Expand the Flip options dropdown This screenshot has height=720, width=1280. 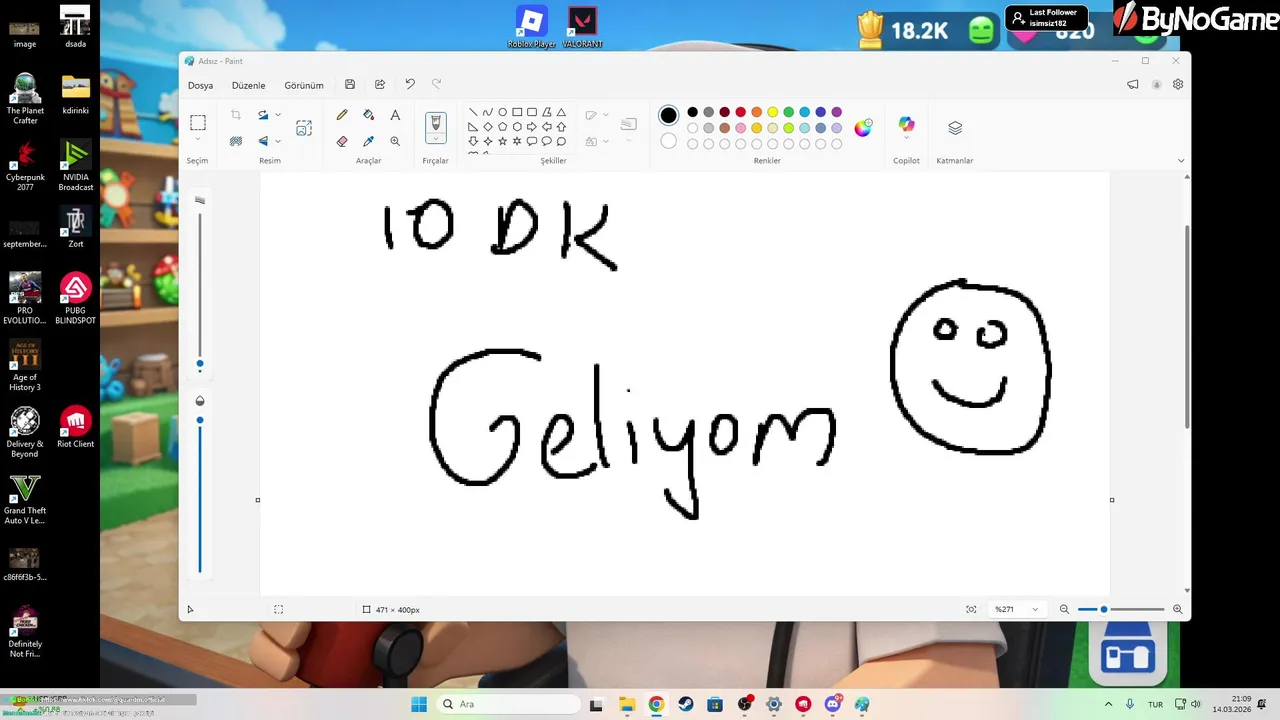pyautogui.click(x=278, y=141)
